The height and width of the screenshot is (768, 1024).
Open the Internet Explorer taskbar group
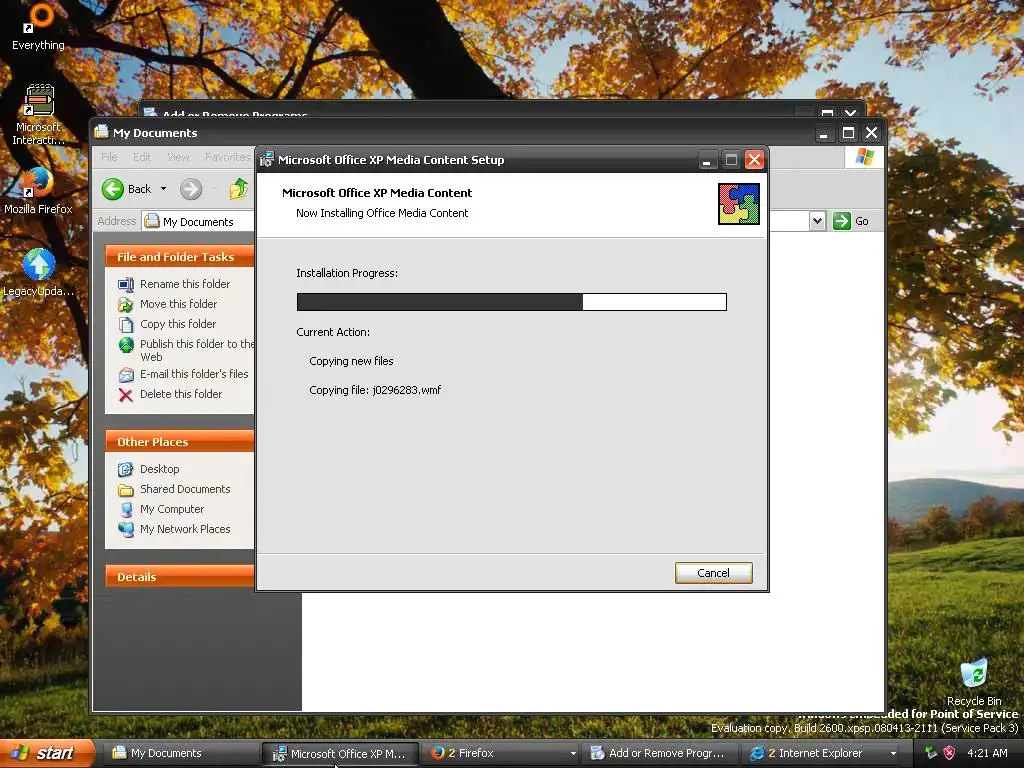[823, 753]
